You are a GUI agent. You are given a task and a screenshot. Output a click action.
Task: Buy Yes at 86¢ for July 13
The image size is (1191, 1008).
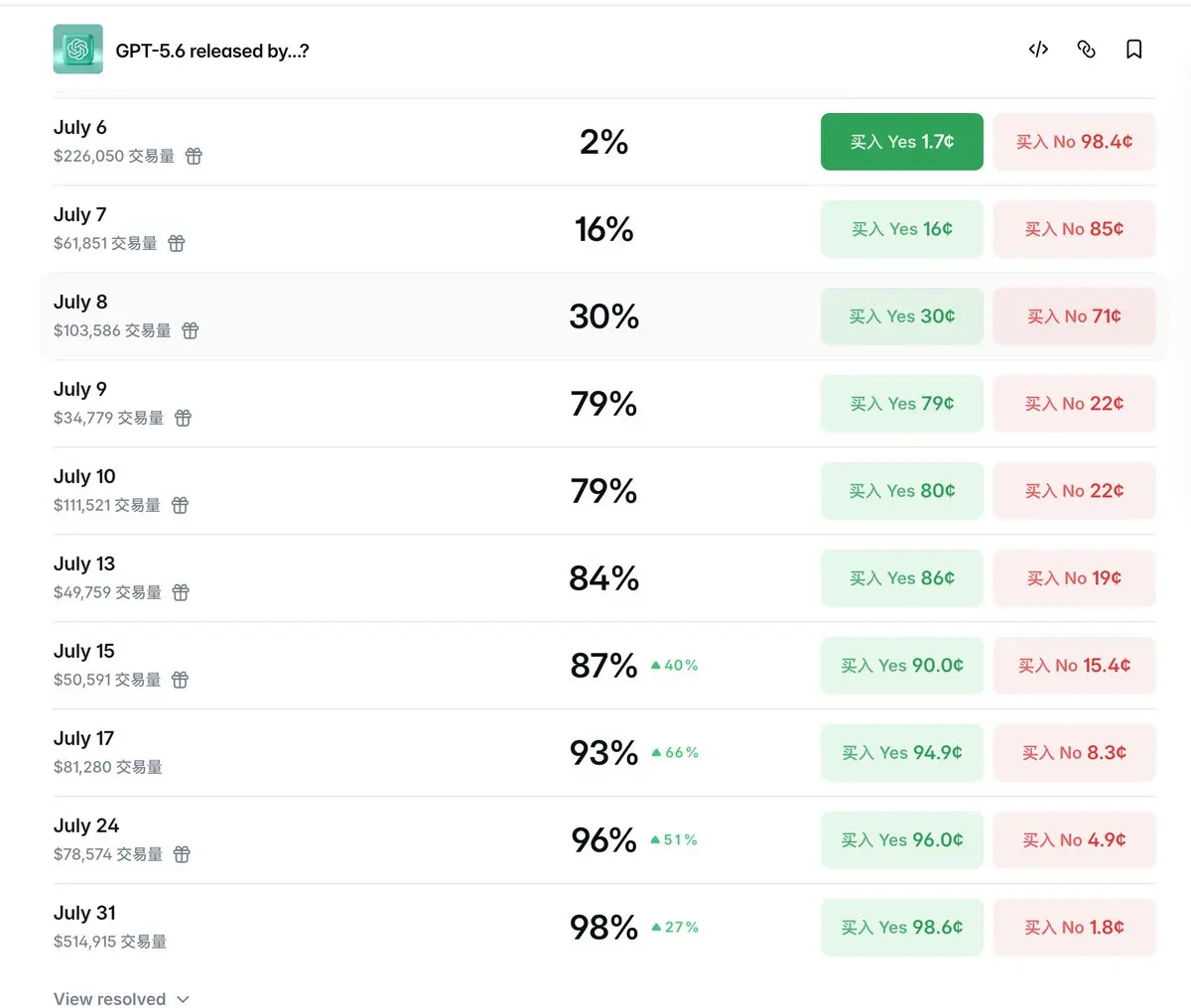[901, 578]
